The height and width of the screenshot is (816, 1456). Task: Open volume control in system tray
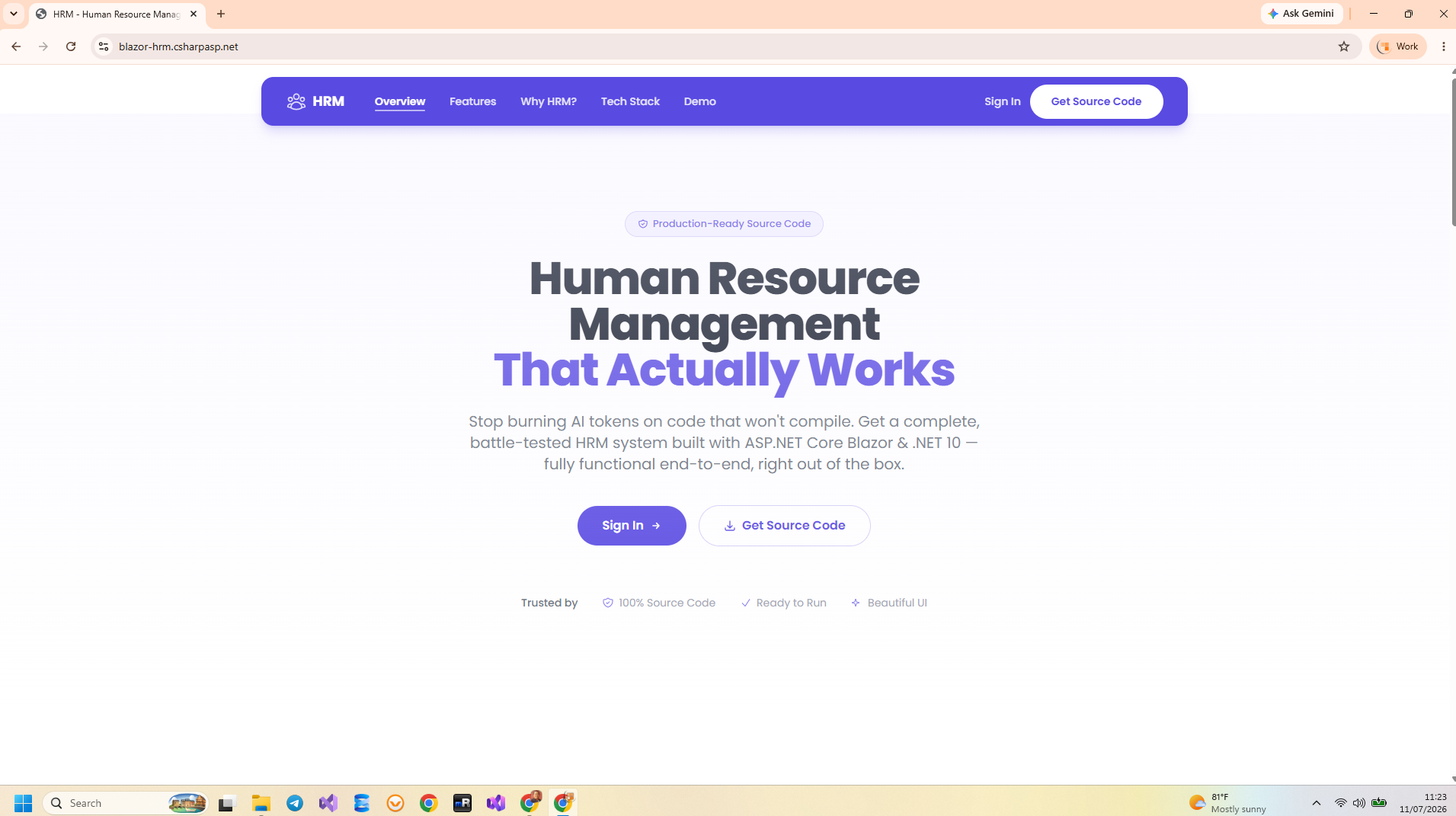point(1359,803)
